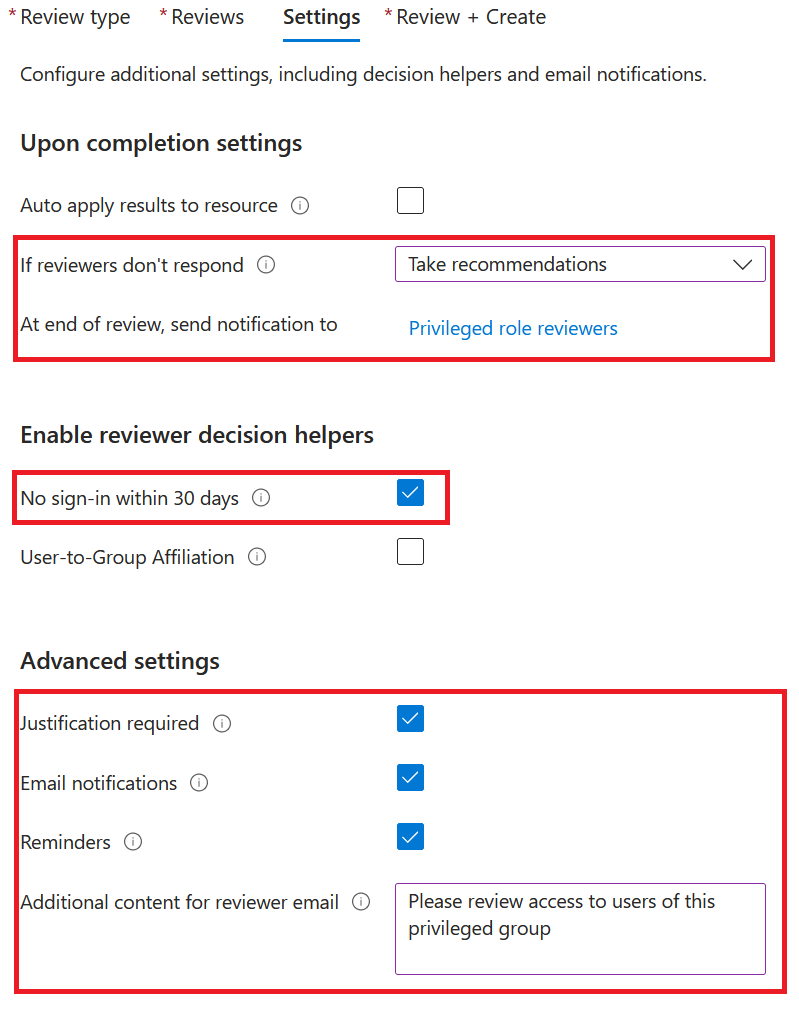Enable Auto apply results to resource checkbox
799x1009 pixels.
pyautogui.click(x=410, y=201)
